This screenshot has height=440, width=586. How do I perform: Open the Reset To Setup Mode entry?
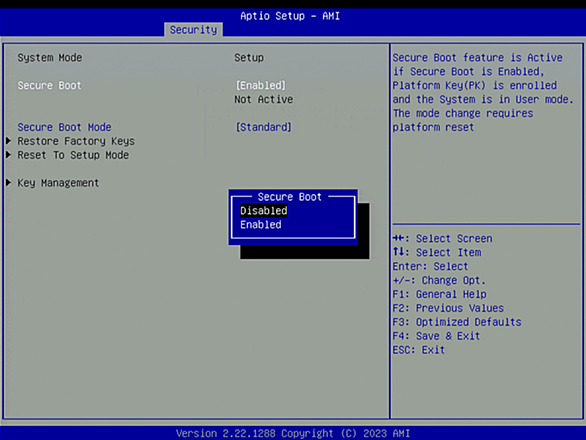(73, 155)
